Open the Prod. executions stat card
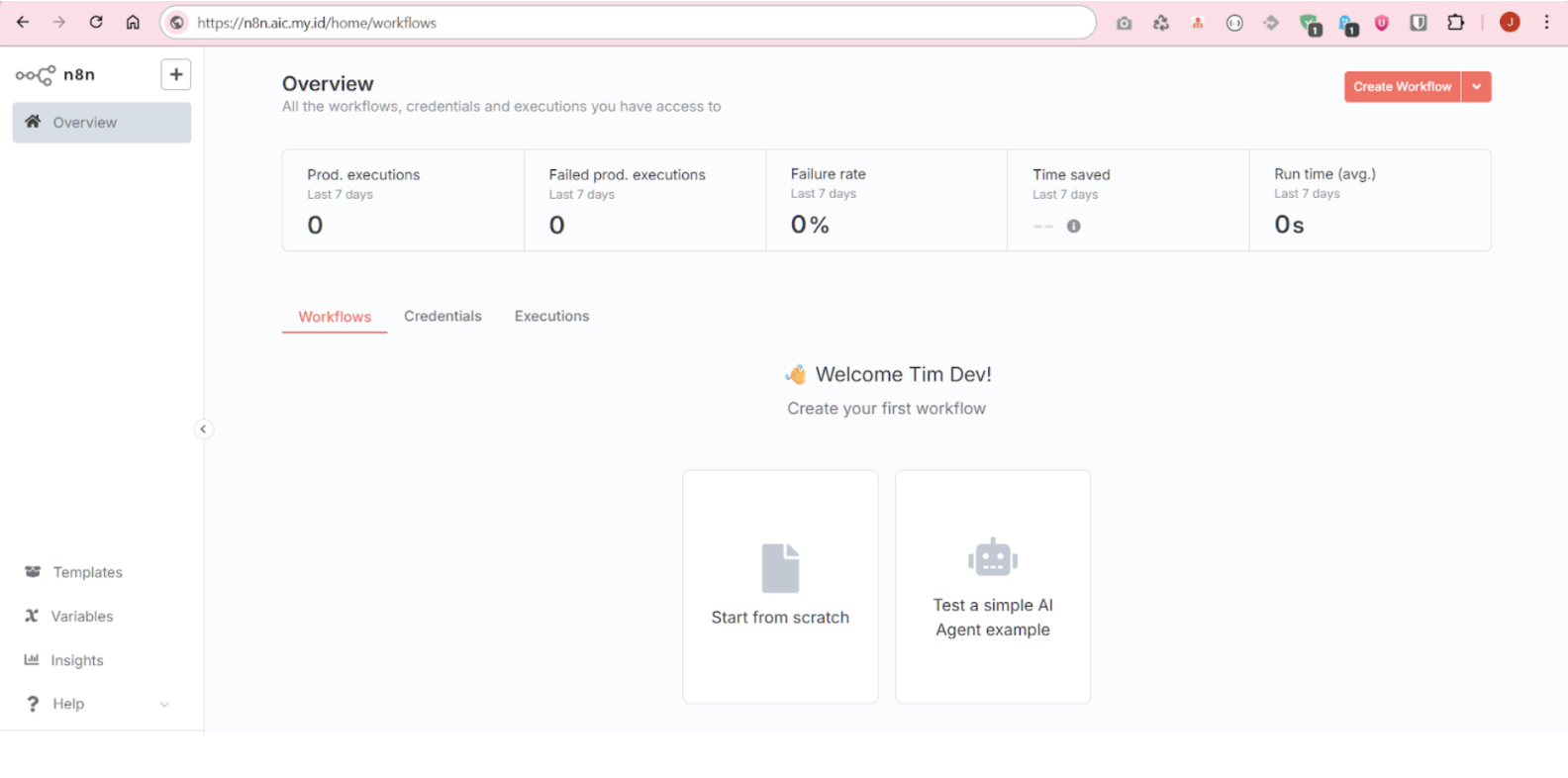 click(x=403, y=201)
